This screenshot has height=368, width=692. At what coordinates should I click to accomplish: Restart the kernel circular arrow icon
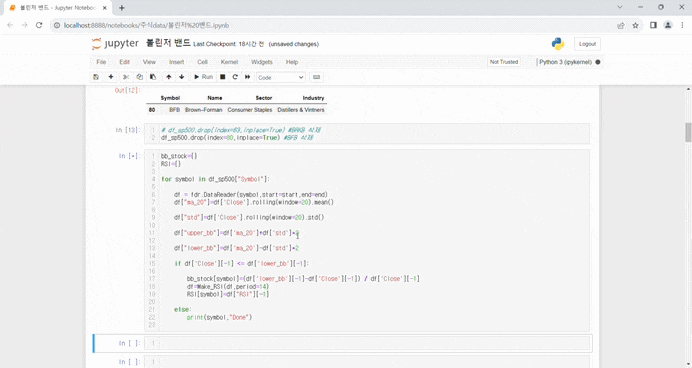235,77
